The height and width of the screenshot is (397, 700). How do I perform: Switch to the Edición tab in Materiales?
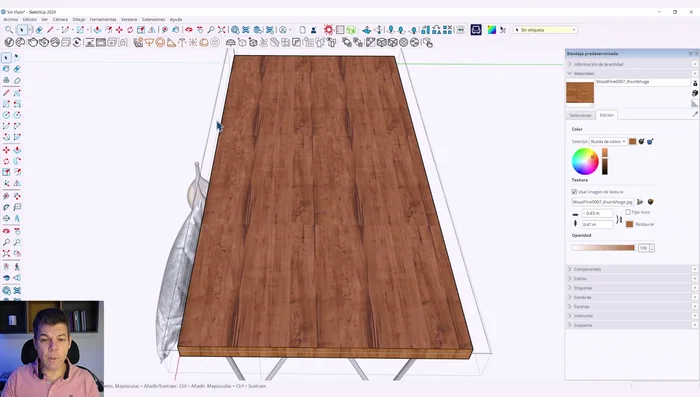(x=606, y=115)
